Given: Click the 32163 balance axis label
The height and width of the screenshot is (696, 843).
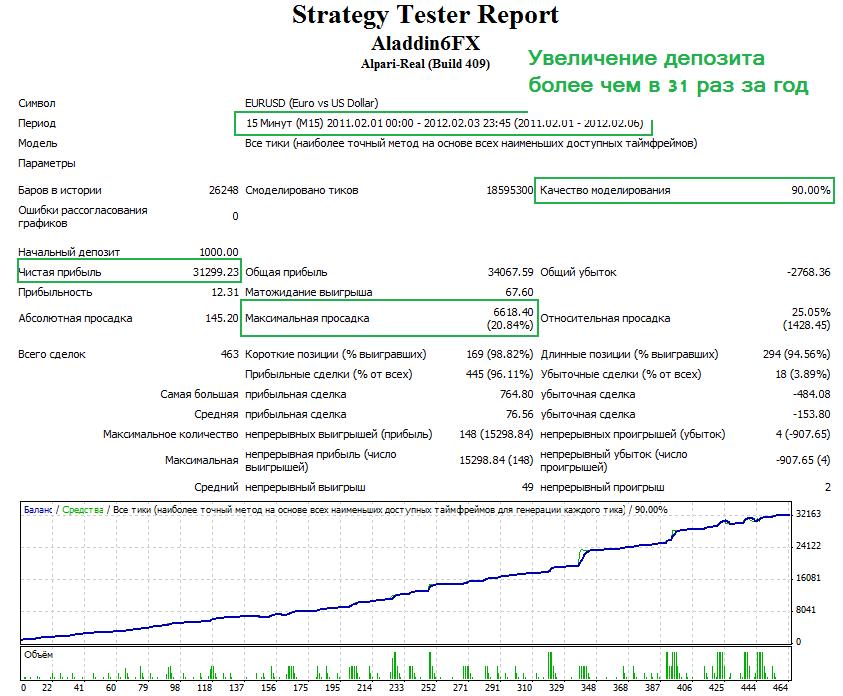Looking at the screenshot, I should tap(808, 514).
